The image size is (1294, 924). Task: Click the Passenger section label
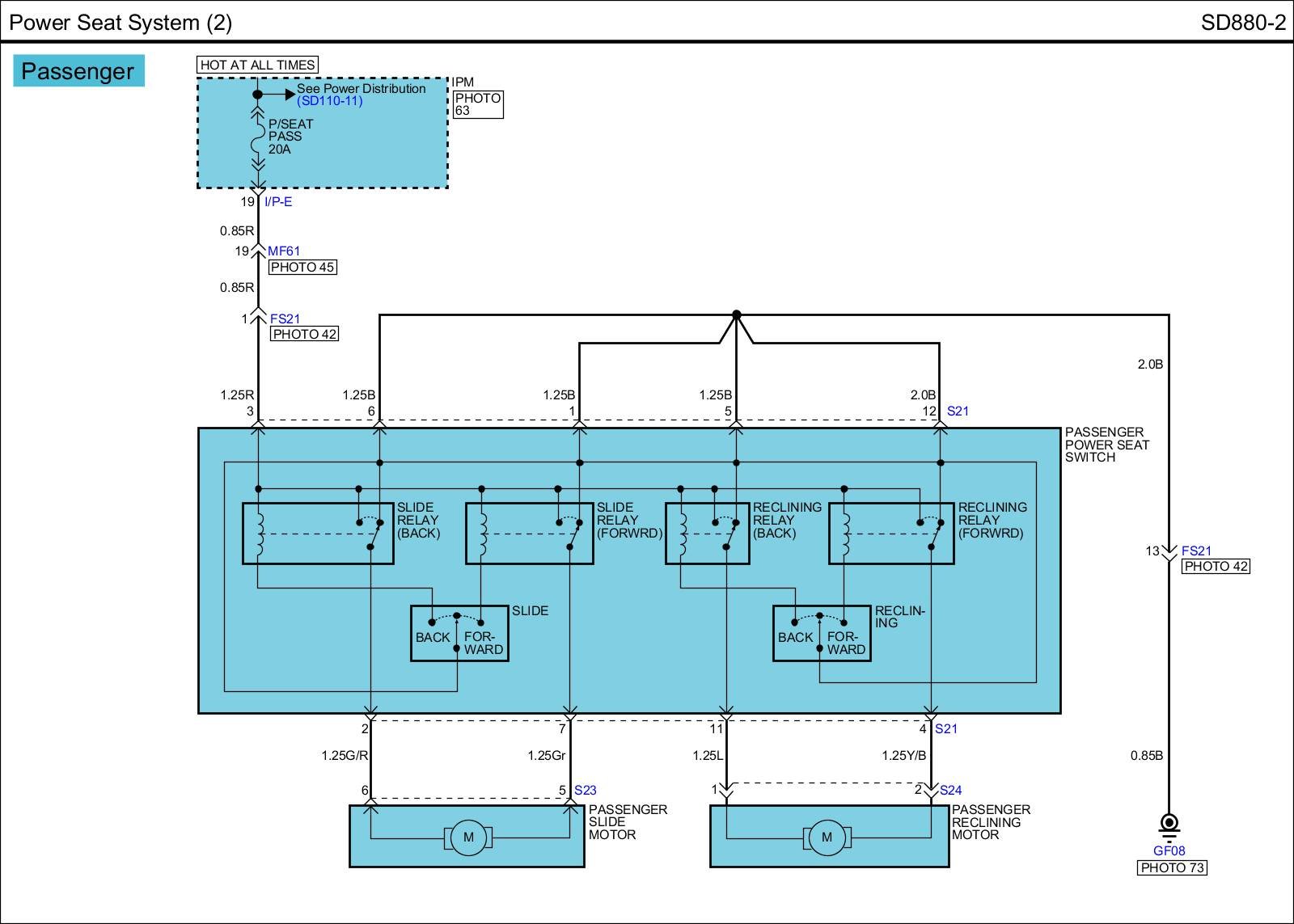pos(78,71)
